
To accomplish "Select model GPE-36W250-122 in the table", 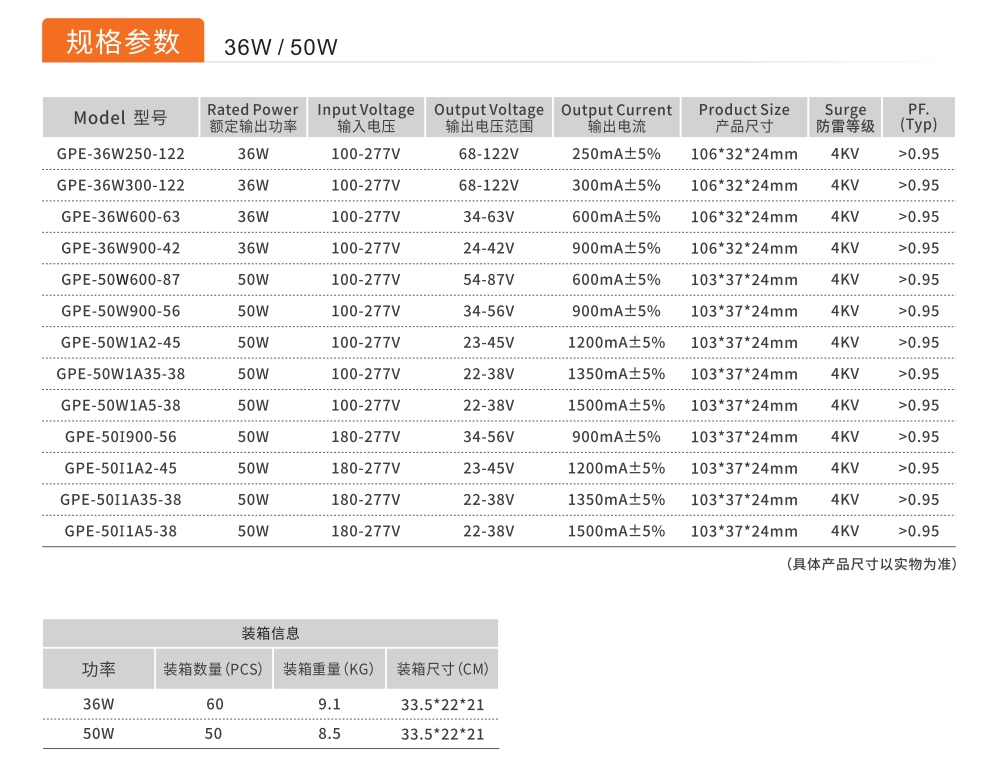I will 121,154.
